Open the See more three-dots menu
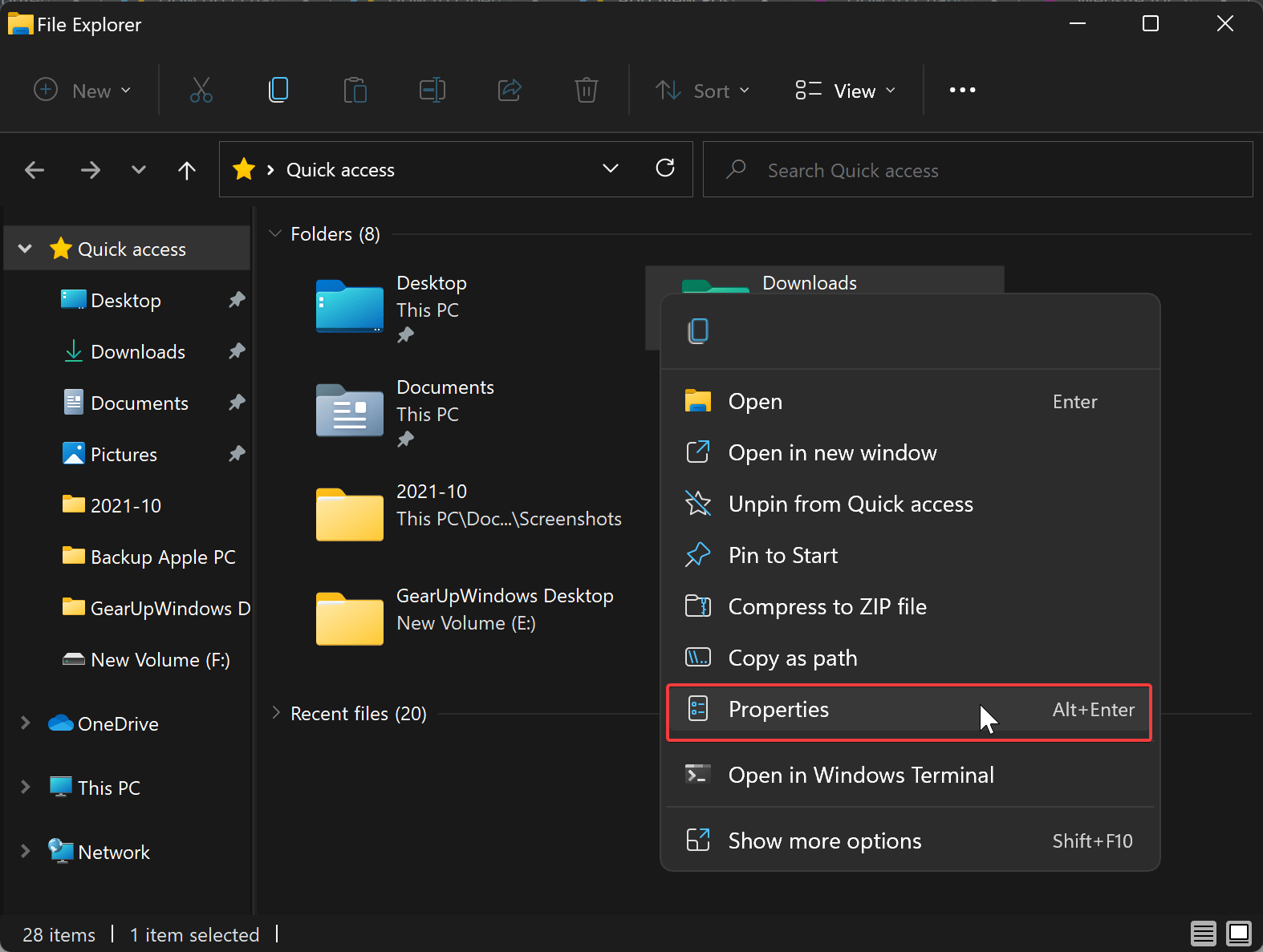Image resolution: width=1263 pixels, height=952 pixels. 962,90
